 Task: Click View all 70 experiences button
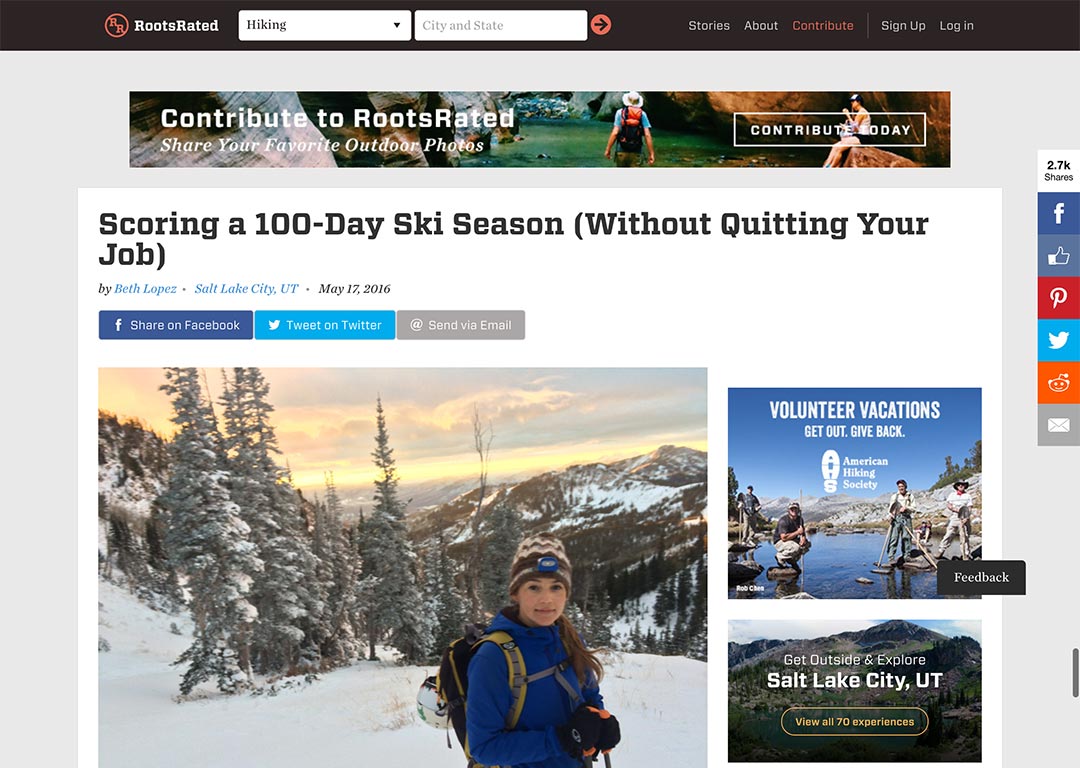pyautogui.click(x=854, y=722)
